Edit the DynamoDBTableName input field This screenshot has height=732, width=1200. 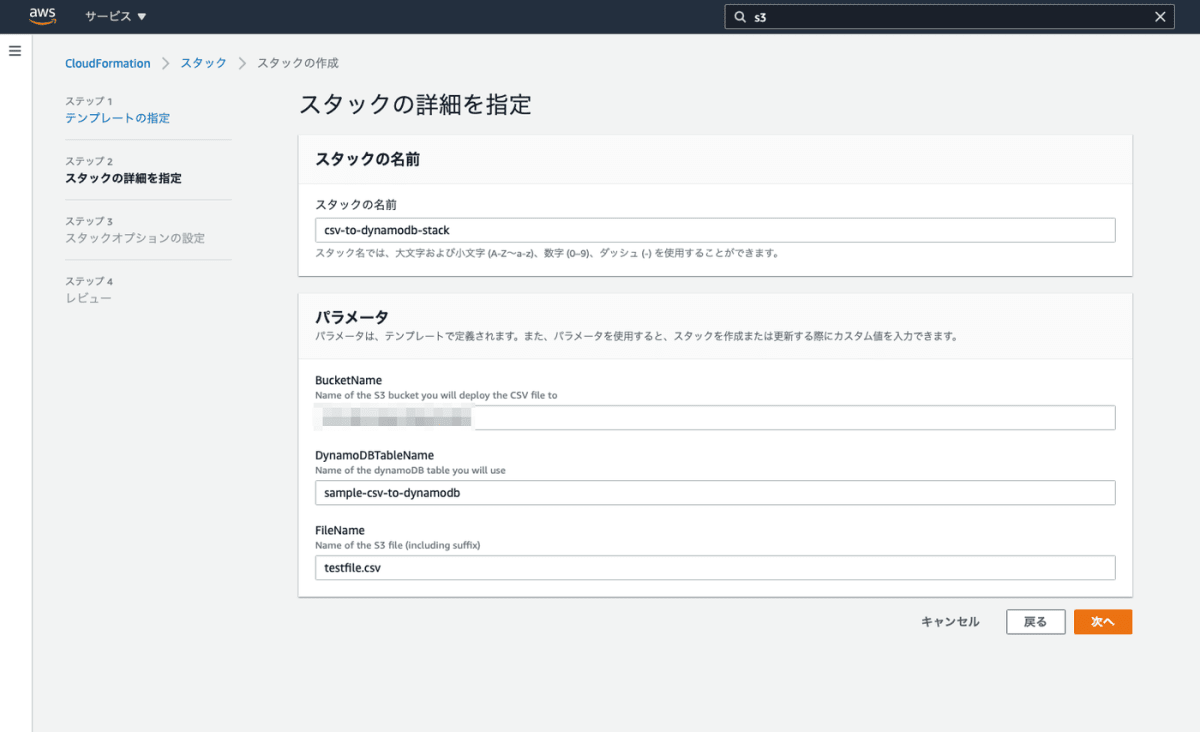(x=715, y=493)
